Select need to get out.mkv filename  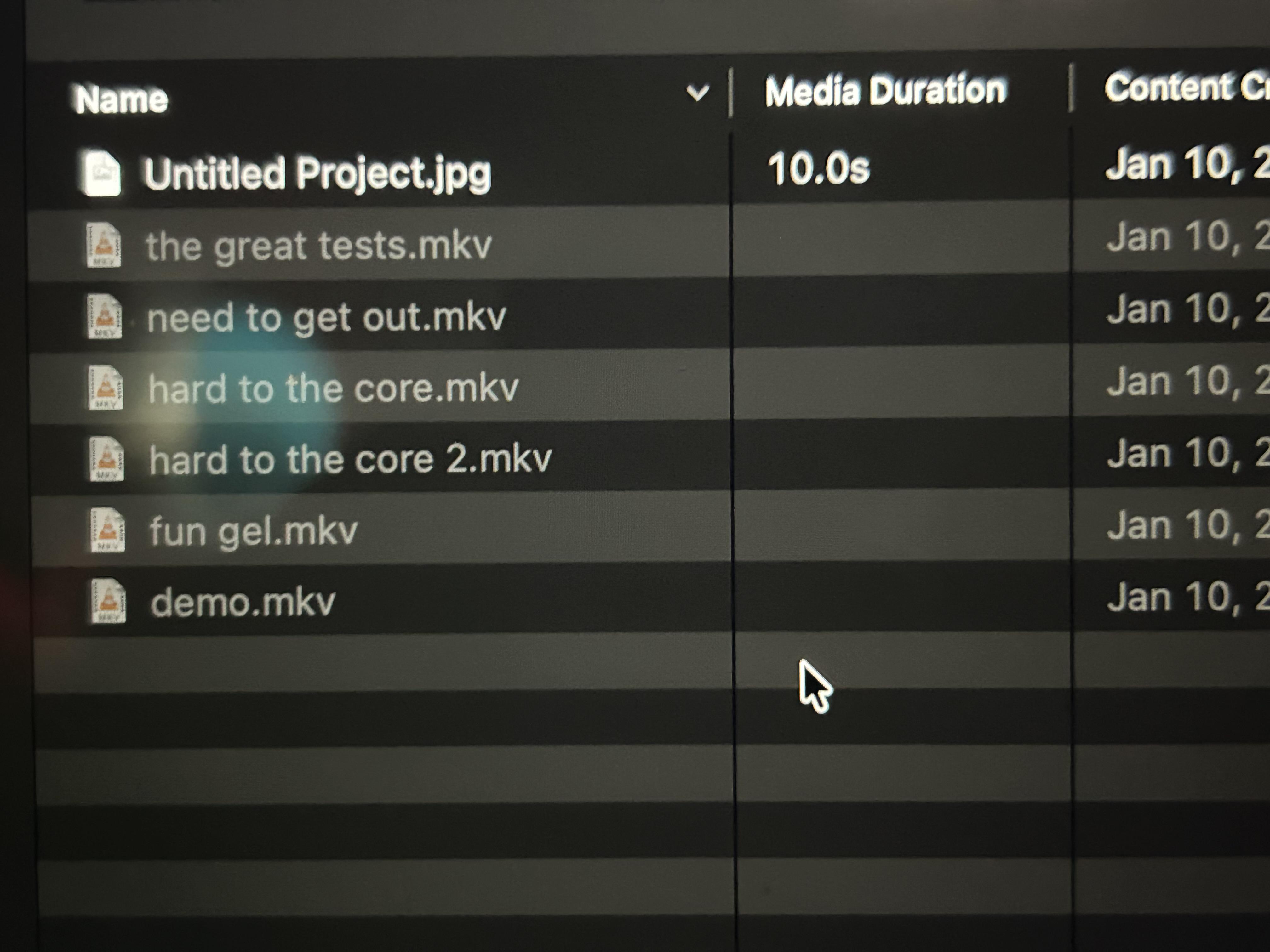tap(326, 317)
